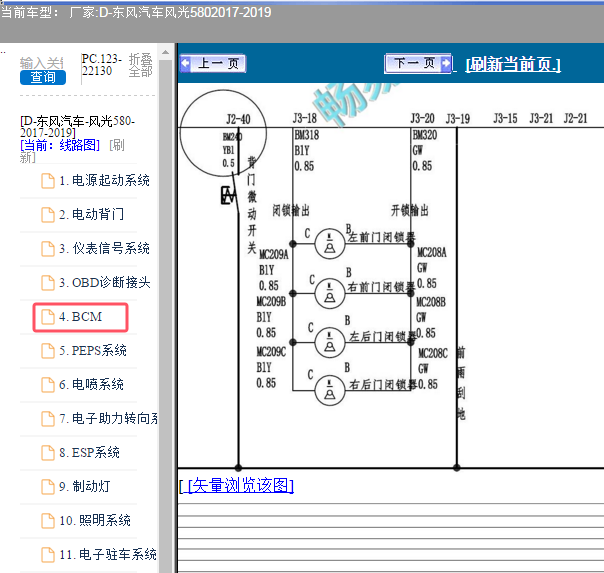Click document icon beside 仪表信号系统
Image resolution: width=604 pixels, height=573 pixels.
(48, 249)
